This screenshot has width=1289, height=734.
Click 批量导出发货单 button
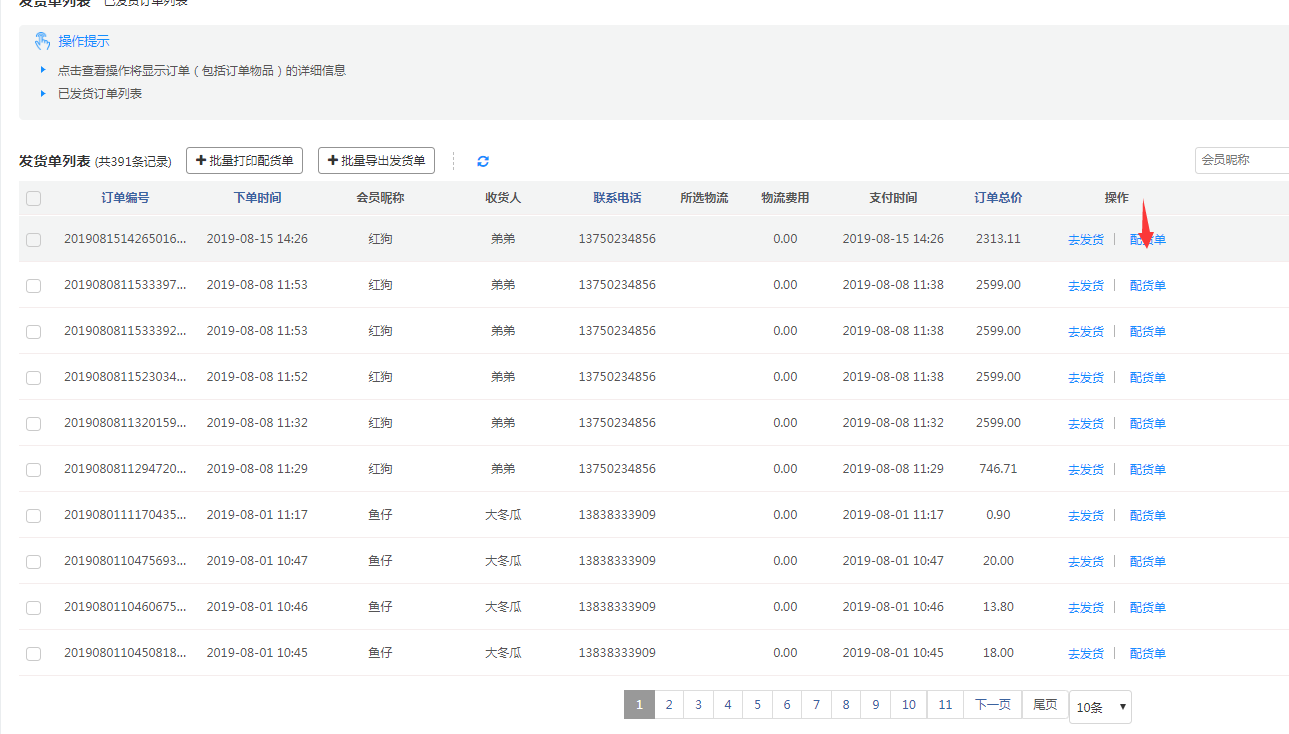tap(376, 160)
